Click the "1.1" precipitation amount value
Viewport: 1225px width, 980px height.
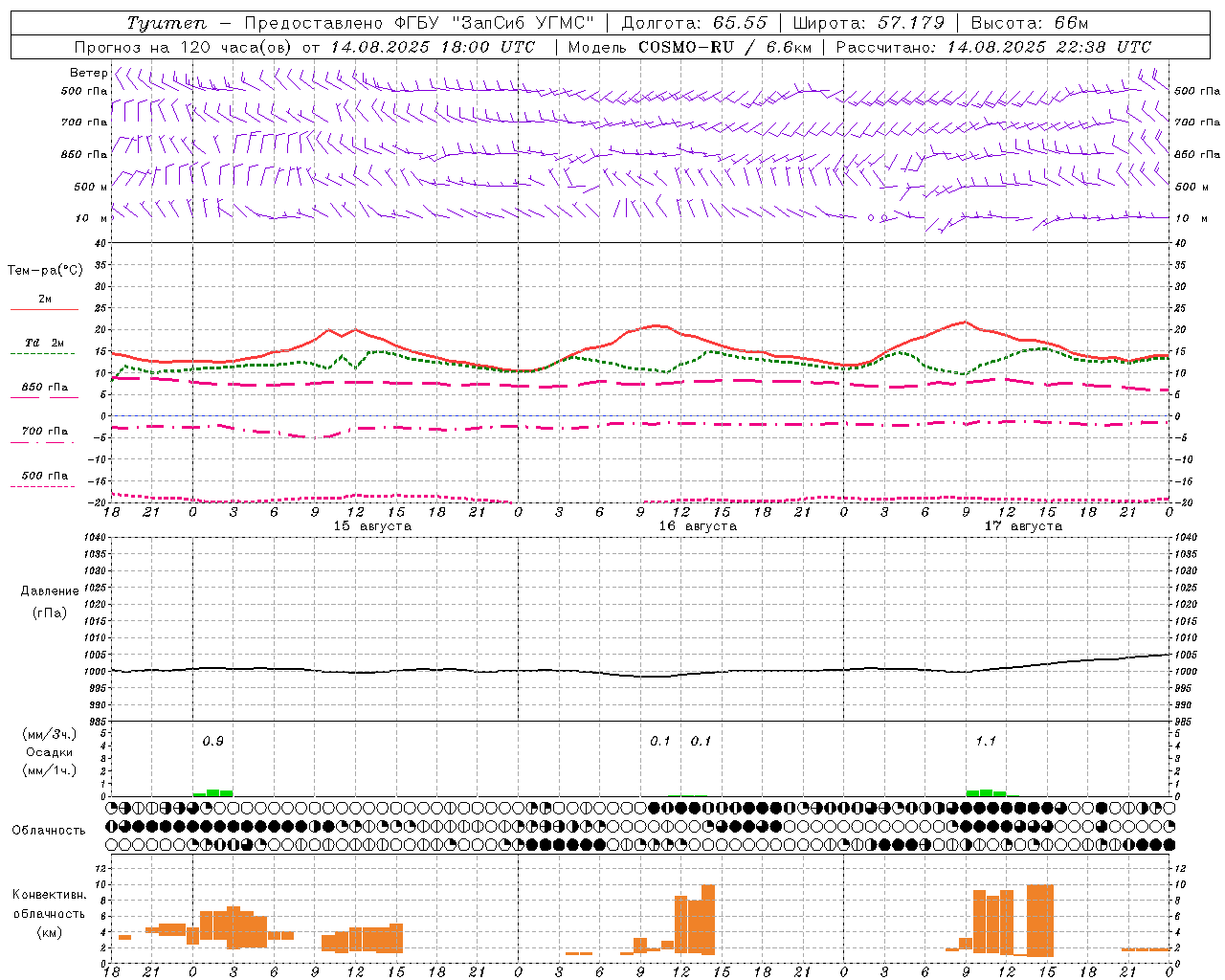pyautogui.click(x=986, y=741)
